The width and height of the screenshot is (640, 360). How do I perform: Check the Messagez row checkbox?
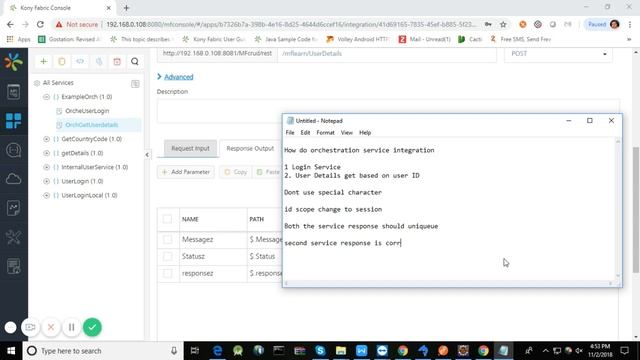[167, 239]
